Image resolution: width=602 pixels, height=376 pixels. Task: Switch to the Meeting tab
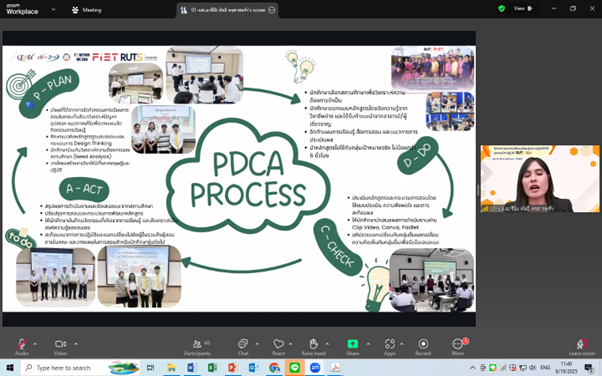(87, 10)
